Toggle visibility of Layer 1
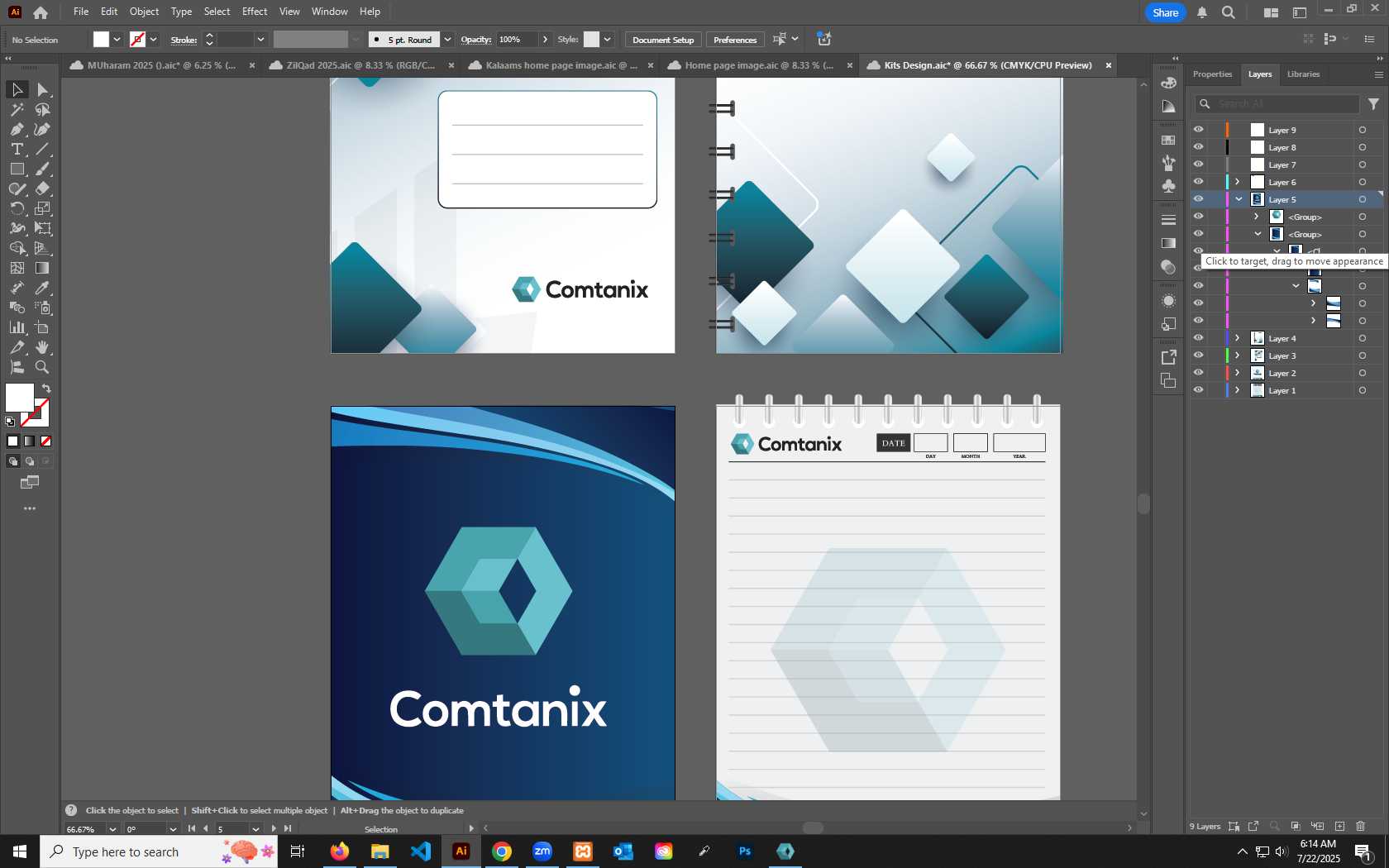Screen dimensions: 1389x868 [1198, 390]
